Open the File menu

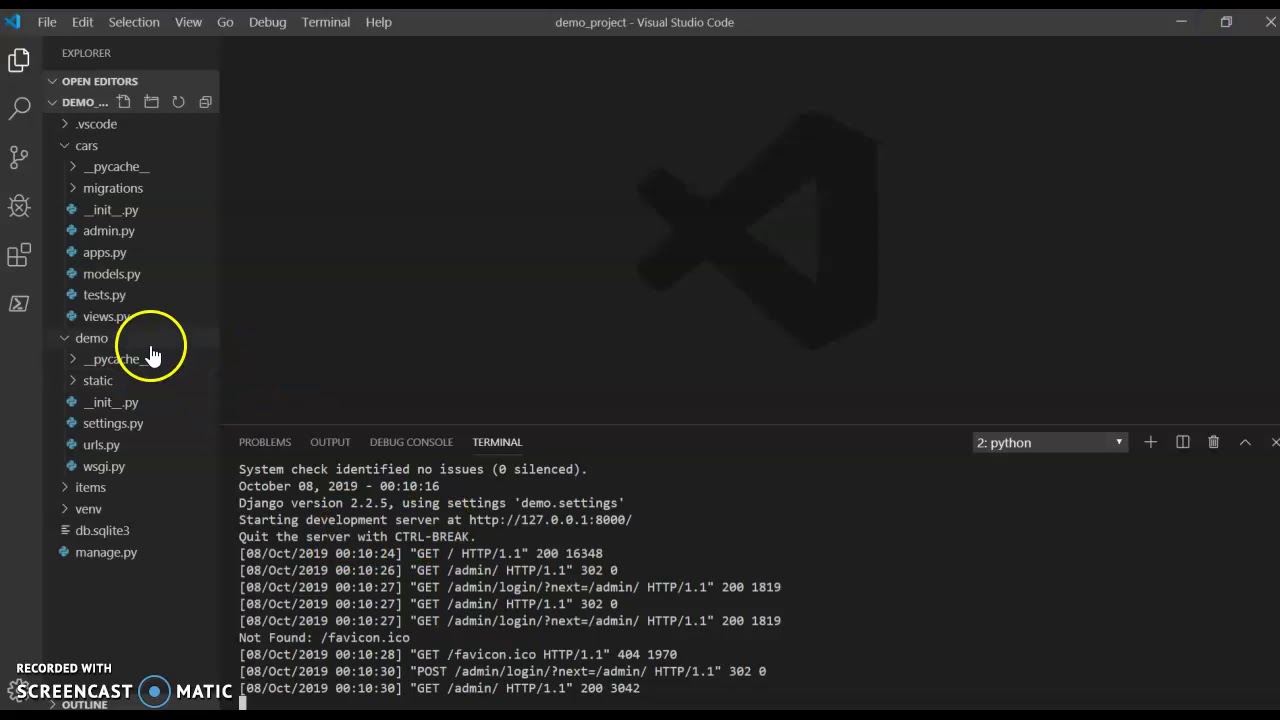pos(47,22)
